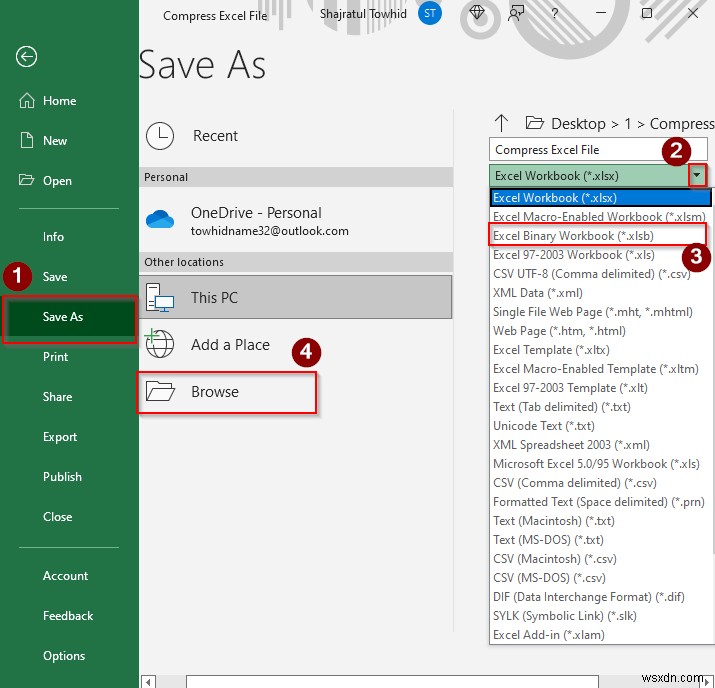Select Save As in the left menu
This screenshot has width=715, height=688.
[x=63, y=317]
